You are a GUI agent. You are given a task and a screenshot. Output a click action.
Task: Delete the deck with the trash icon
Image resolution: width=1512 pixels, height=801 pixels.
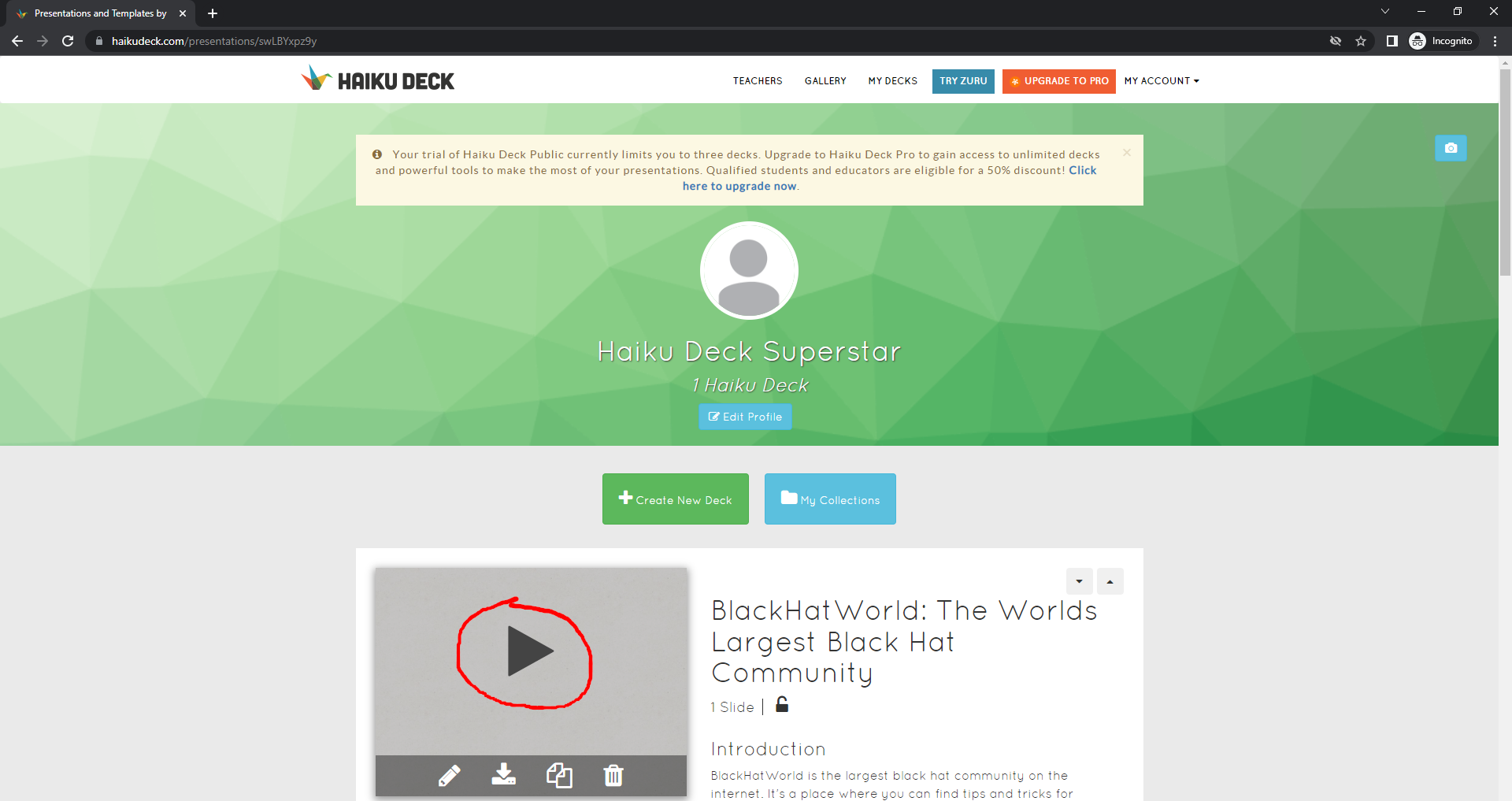tap(613, 776)
